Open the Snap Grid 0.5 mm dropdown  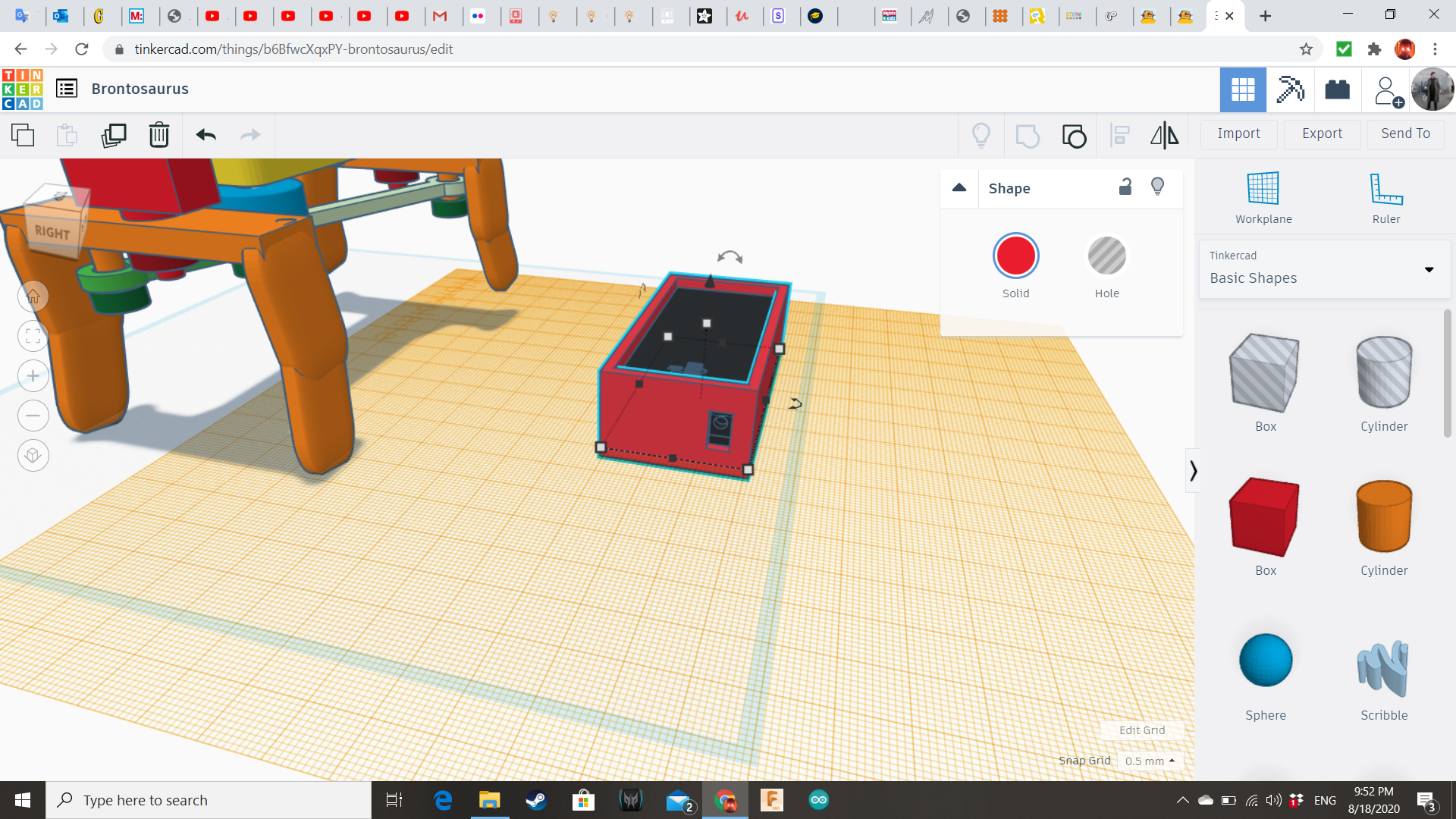[x=1150, y=761]
